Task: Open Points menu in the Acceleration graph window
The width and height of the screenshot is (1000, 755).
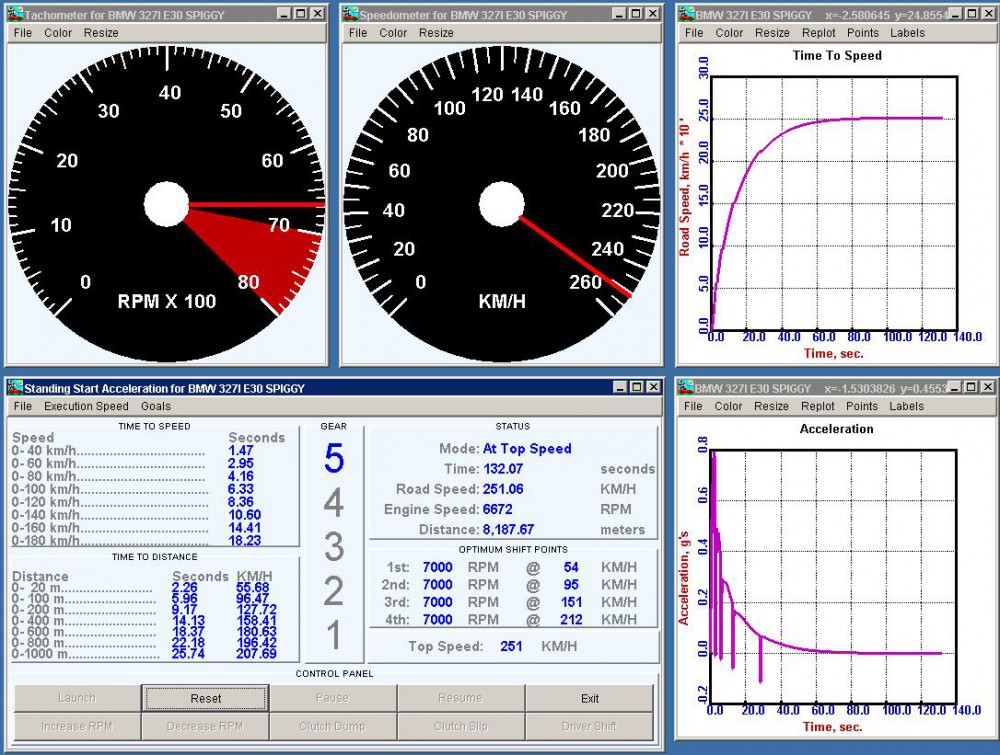Action: coord(862,406)
